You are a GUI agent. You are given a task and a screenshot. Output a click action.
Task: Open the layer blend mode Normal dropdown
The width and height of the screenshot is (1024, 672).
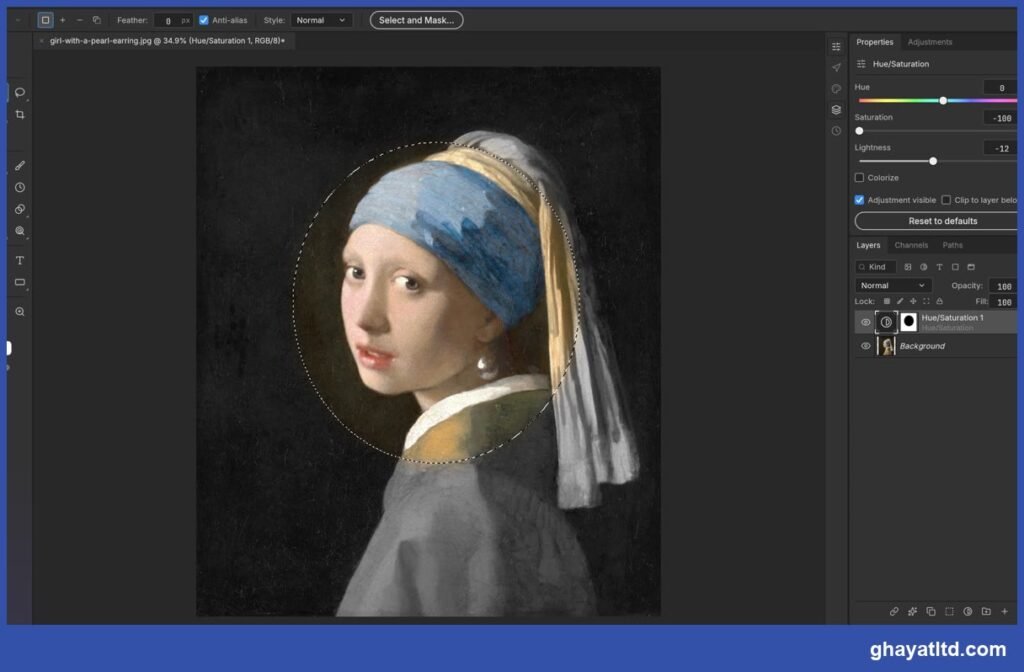892,285
